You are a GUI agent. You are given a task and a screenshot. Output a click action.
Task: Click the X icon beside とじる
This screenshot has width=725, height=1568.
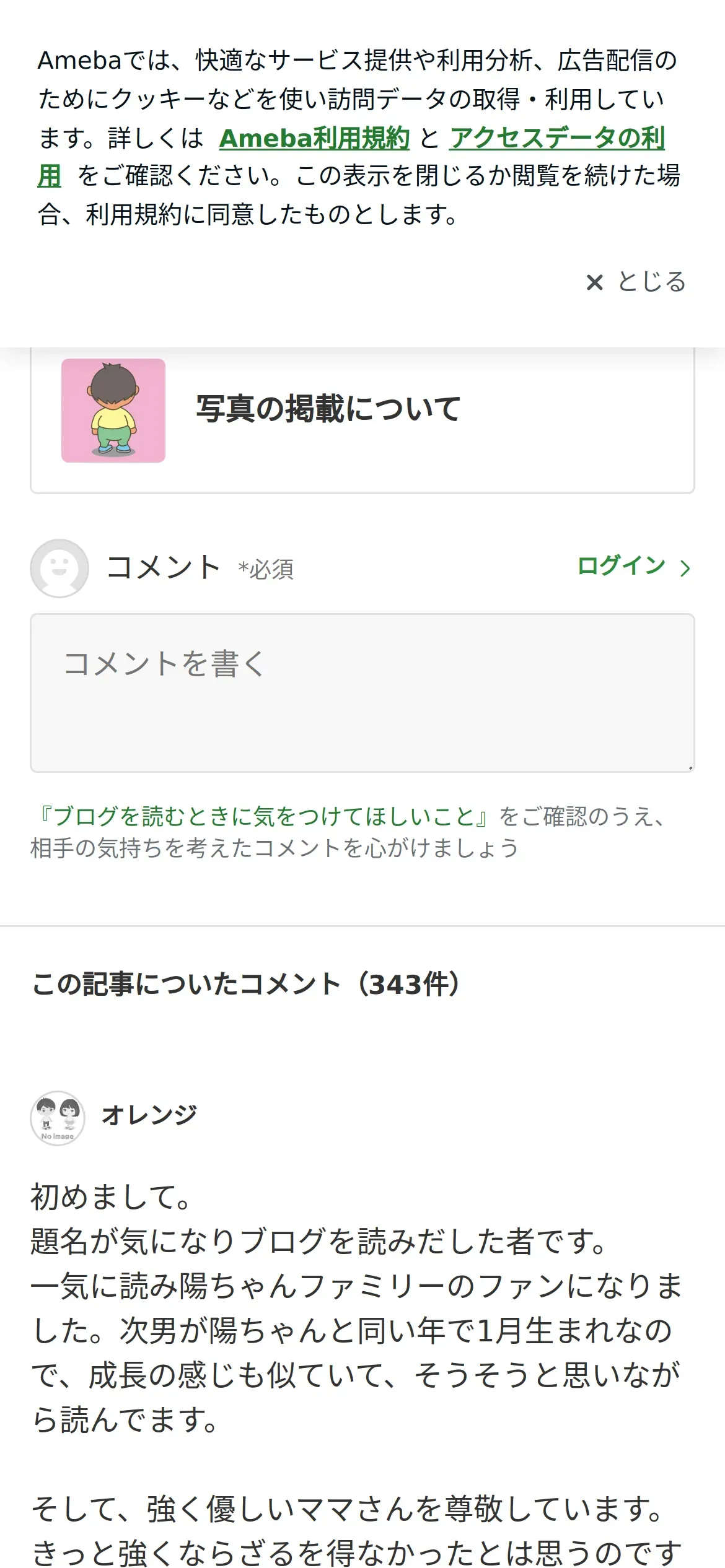tap(594, 282)
